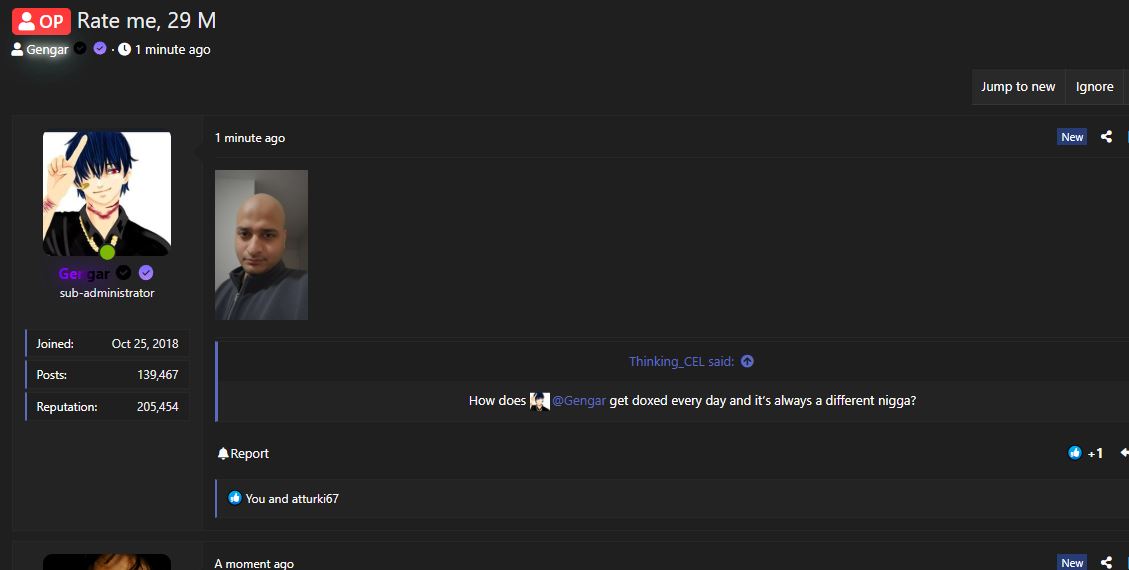The image size is (1129, 570).
Task: Click purple verified badge beside sidebar username
Action: [x=146, y=273]
